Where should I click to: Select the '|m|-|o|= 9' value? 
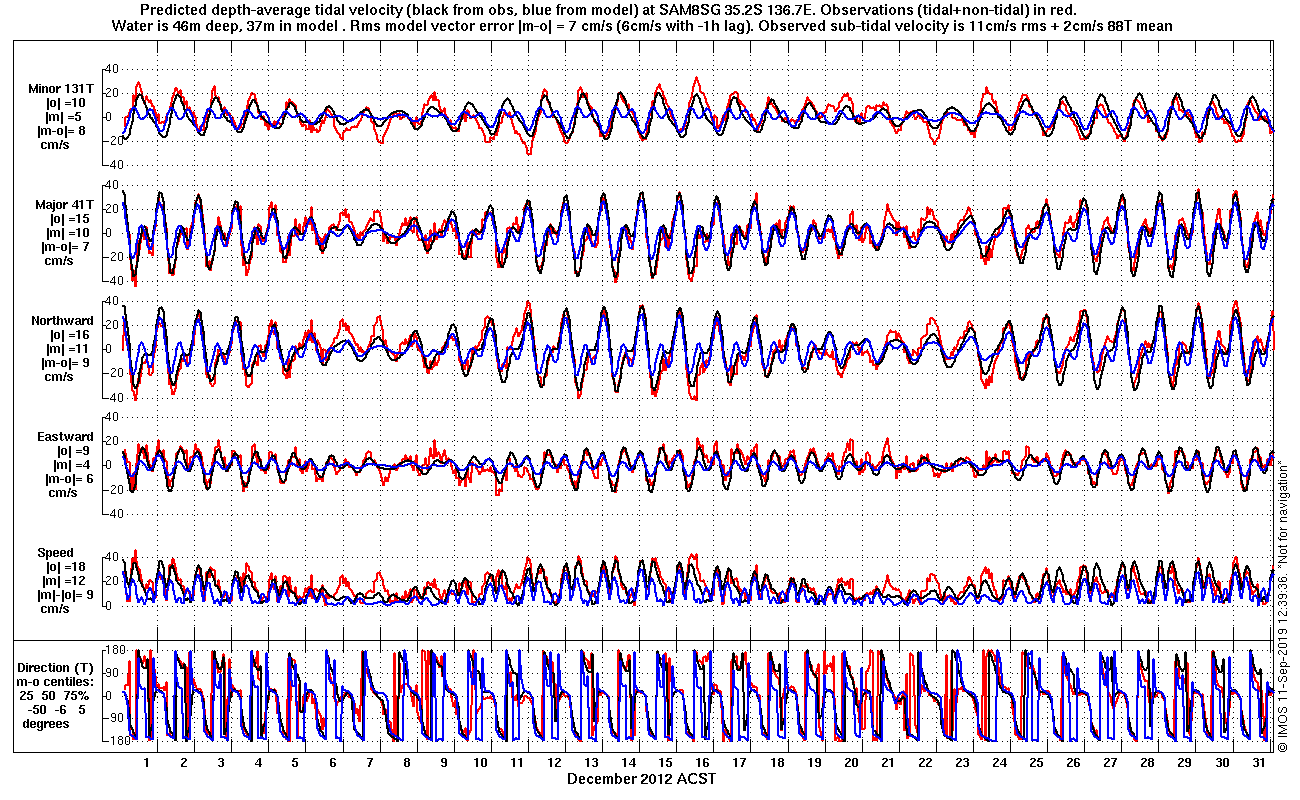pyautogui.click(x=66, y=595)
